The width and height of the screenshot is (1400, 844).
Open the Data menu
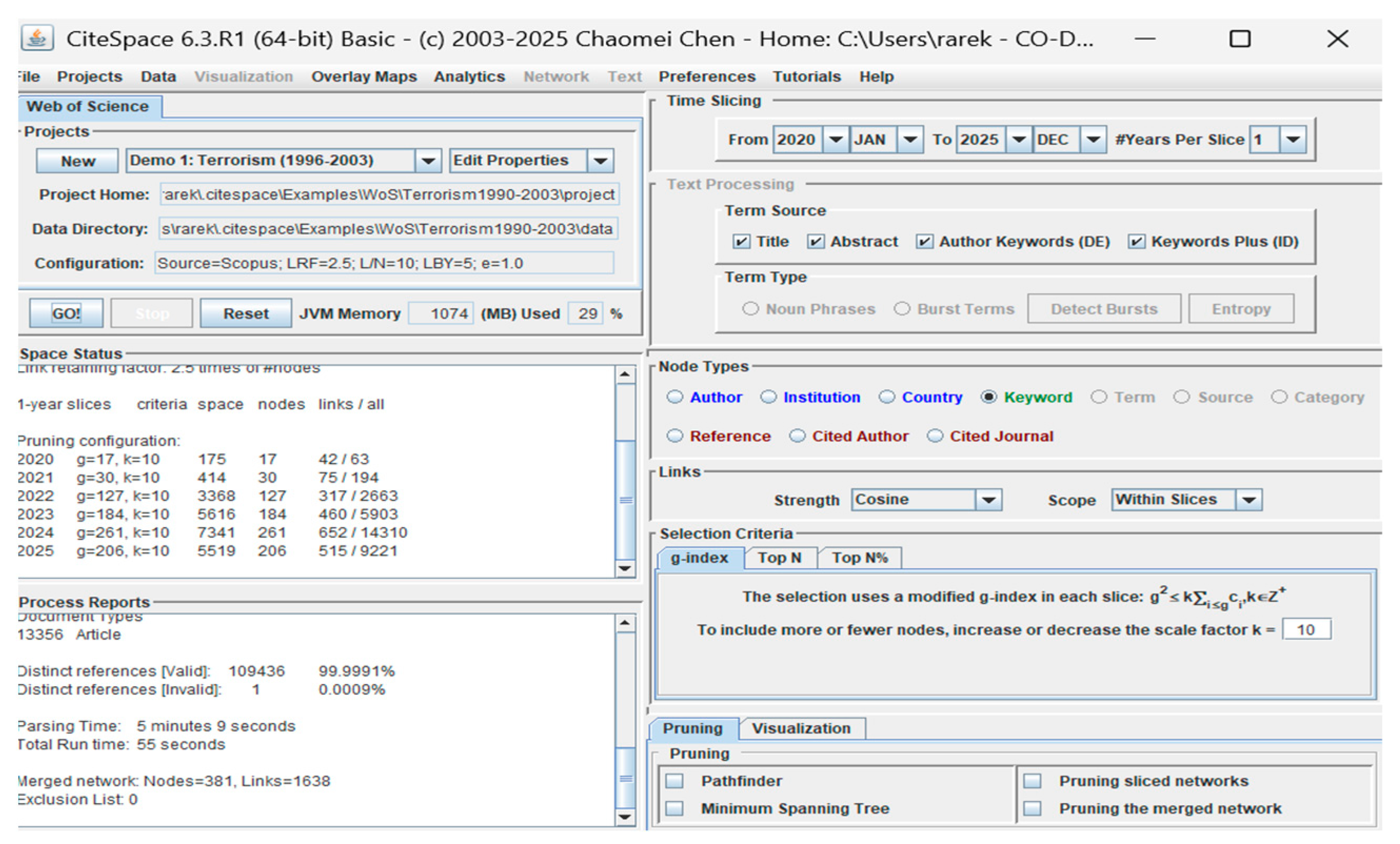point(158,77)
